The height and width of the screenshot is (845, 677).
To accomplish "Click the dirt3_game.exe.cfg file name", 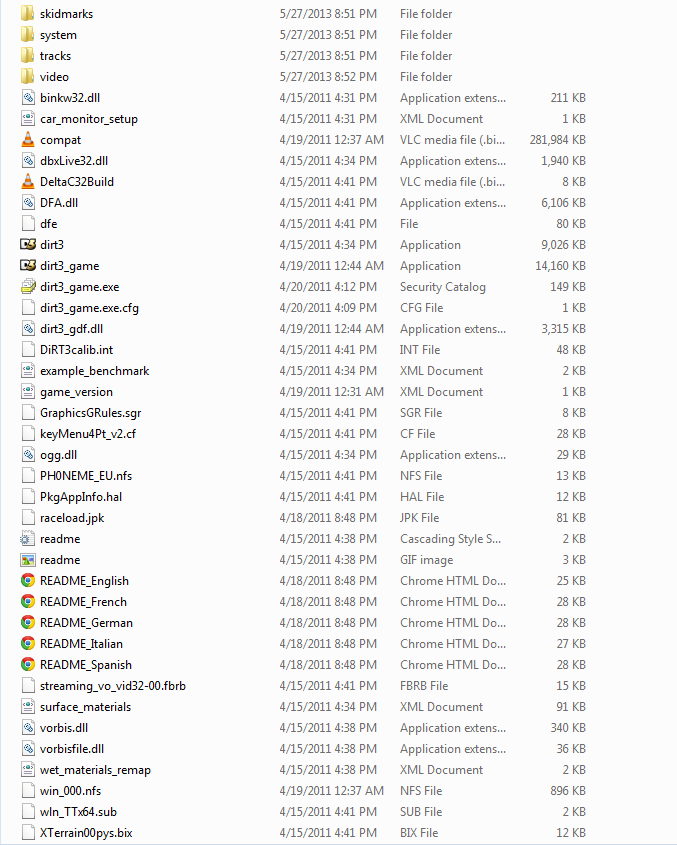I will point(89,308).
